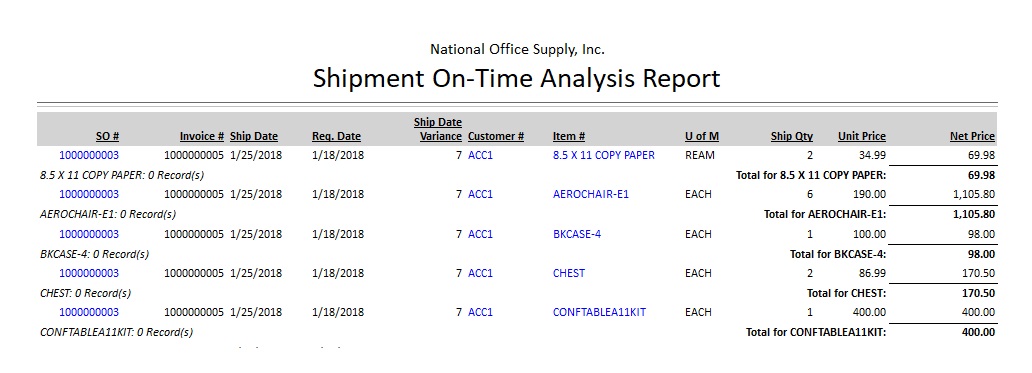The image size is (1032, 373).
Task: Click the U of M column header
Action: pyautogui.click(x=702, y=136)
